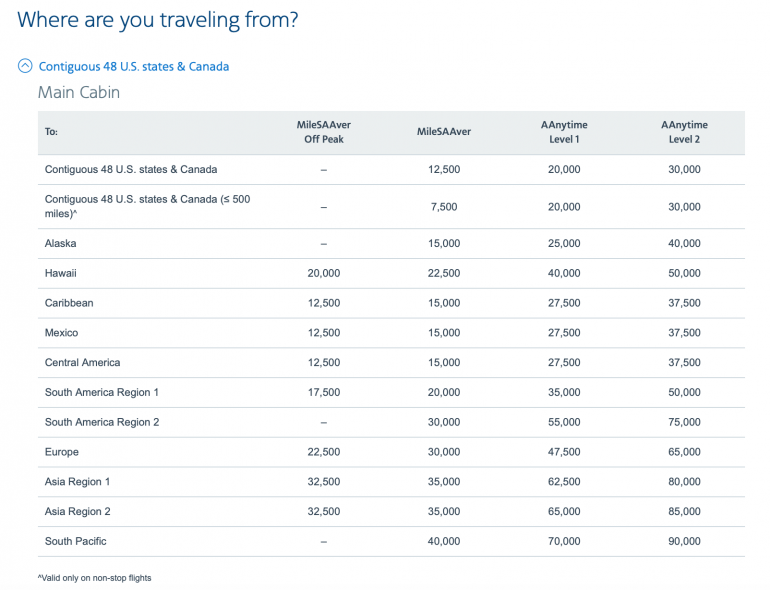Click the 7,500 MileSAAver value

443,207
